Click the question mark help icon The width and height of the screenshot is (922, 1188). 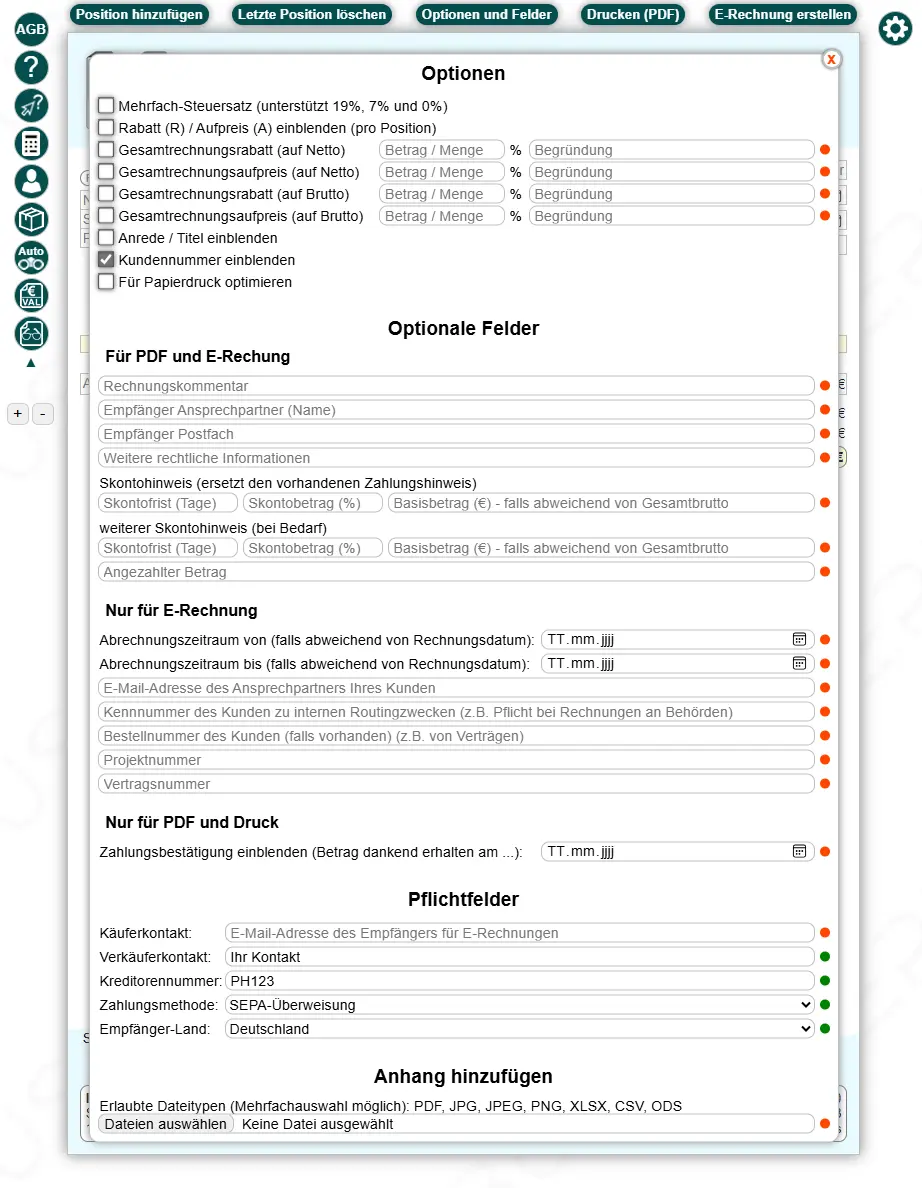coord(31,68)
